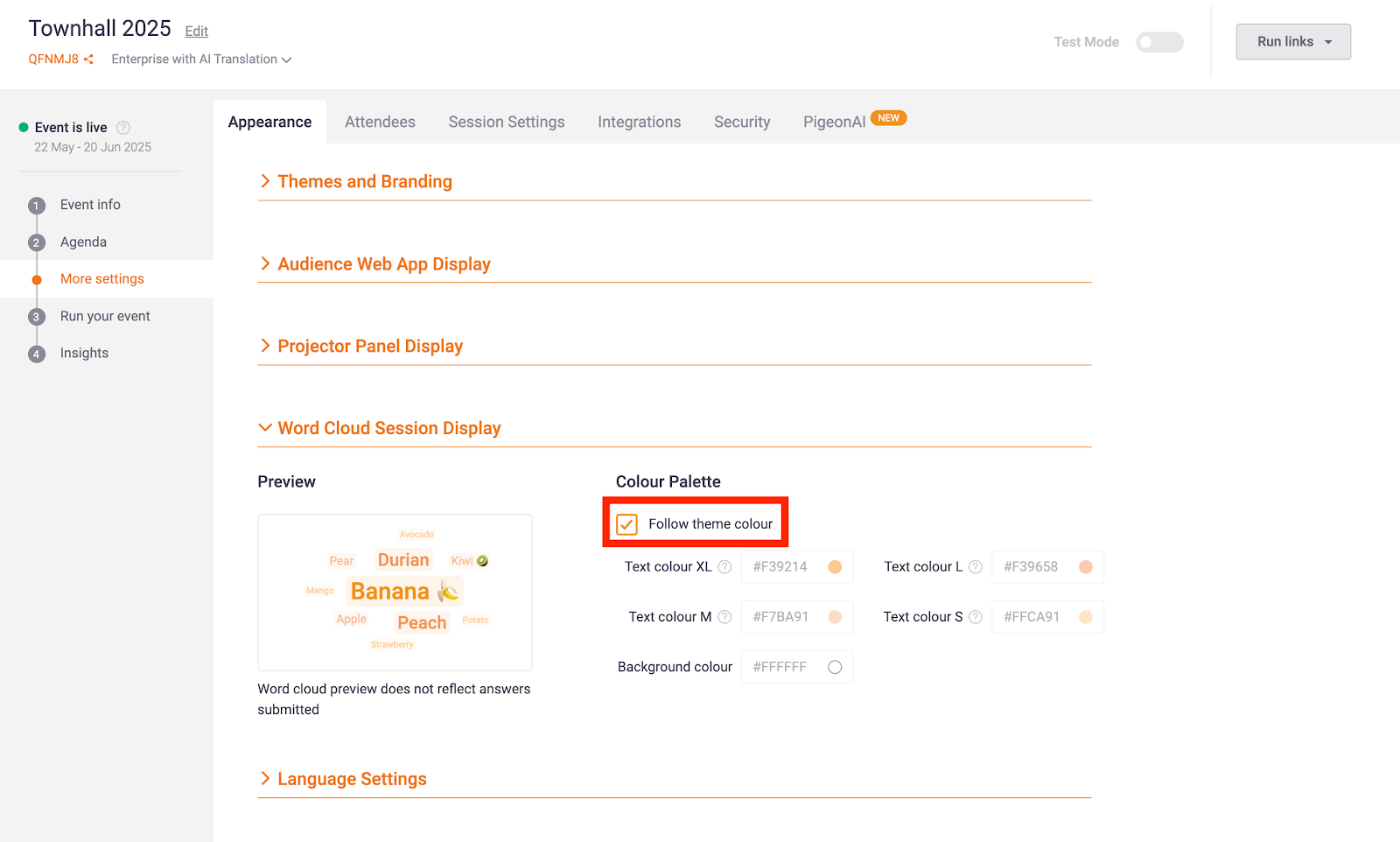Click the Edit link beside Townhall 2025
1400x842 pixels.
coord(196,32)
